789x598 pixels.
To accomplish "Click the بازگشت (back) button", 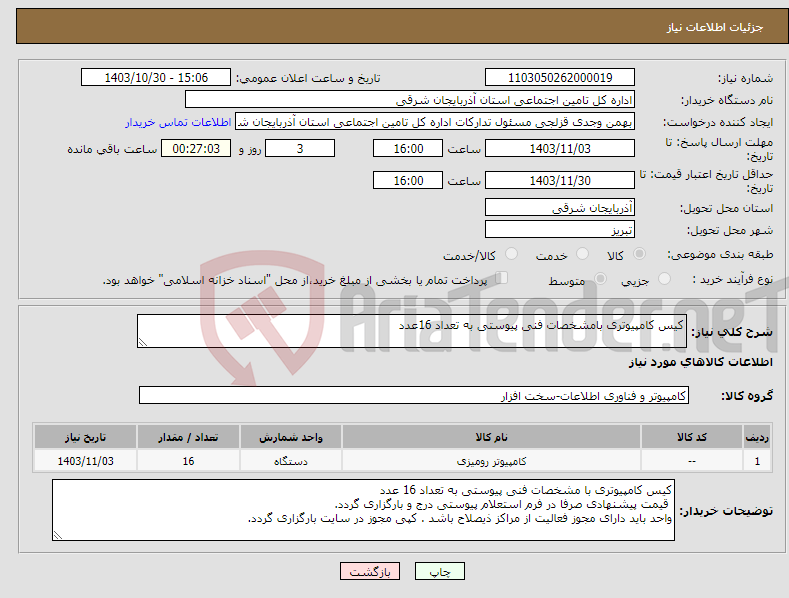I will [370, 572].
